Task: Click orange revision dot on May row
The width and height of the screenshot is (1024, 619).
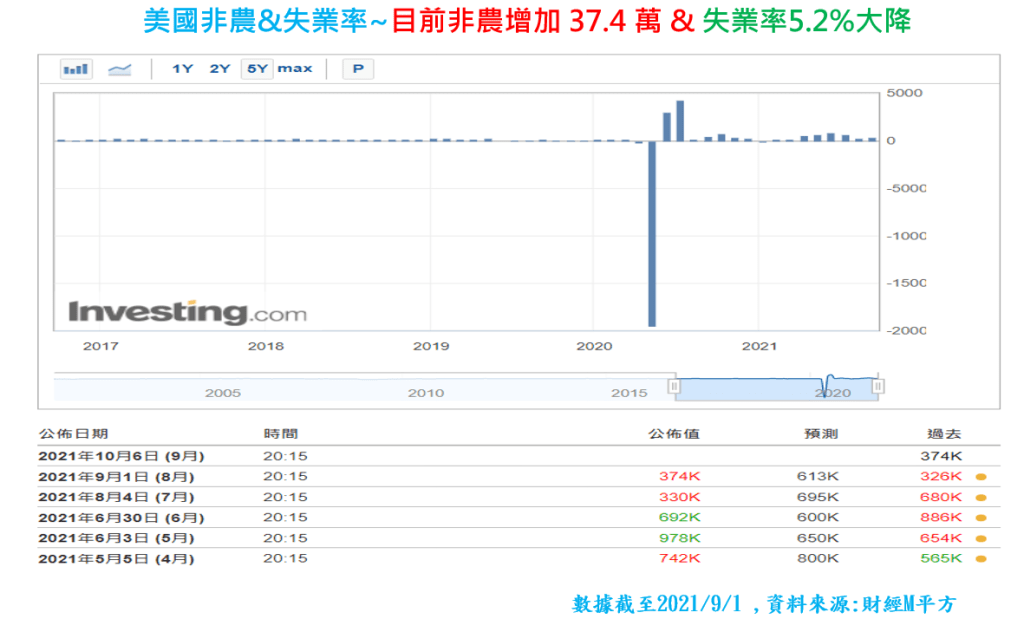Action: click(x=981, y=538)
